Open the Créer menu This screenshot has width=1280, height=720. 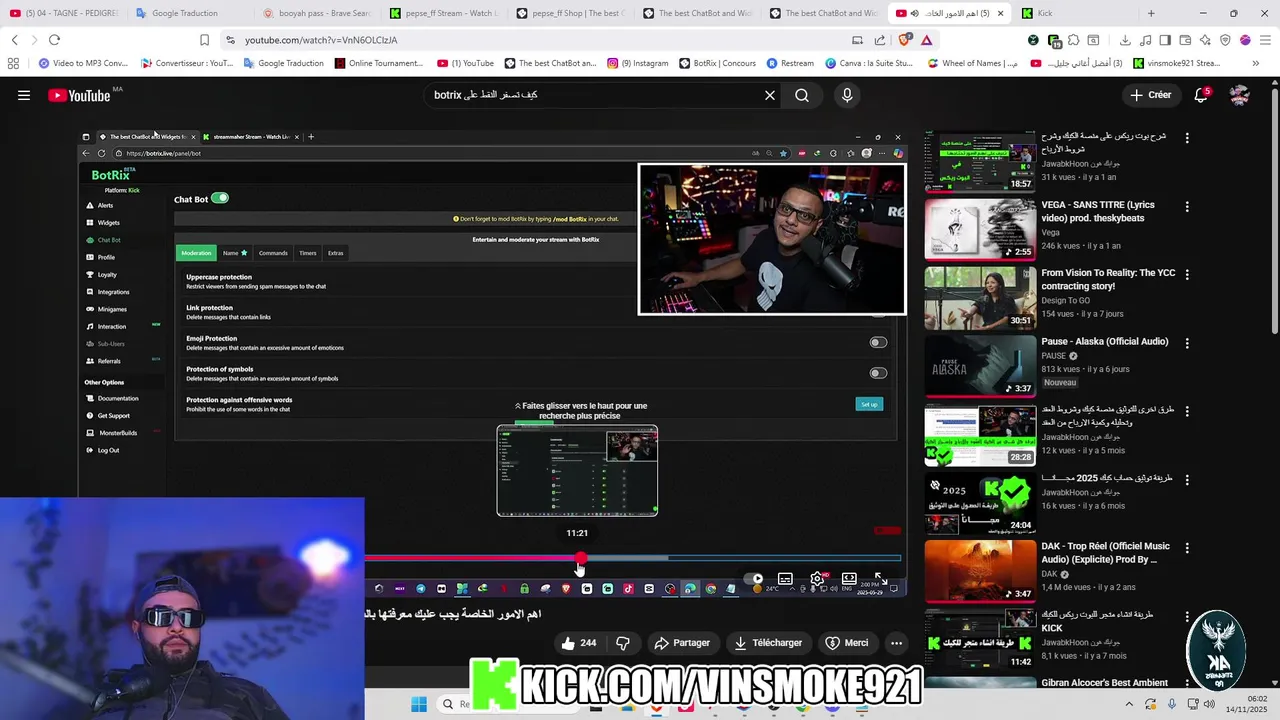click(x=1150, y=95)
